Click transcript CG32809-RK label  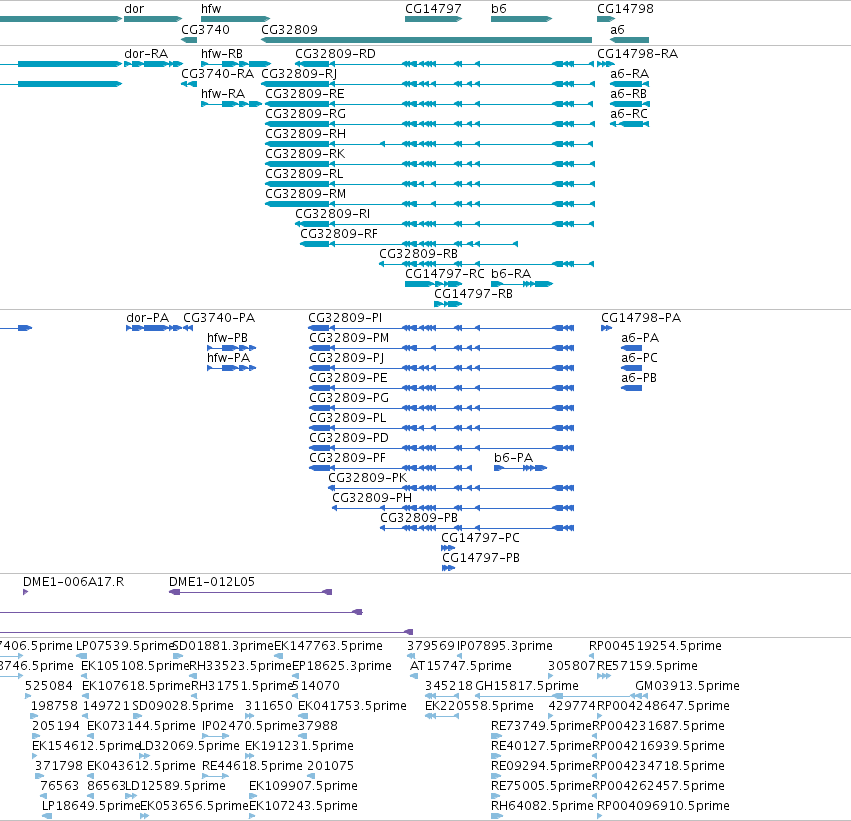point(305,154)
